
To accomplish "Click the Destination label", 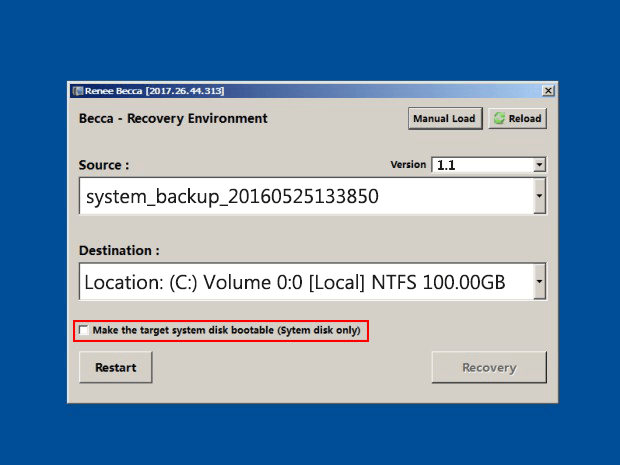I will pyautogui.click(x=119, y=250).
